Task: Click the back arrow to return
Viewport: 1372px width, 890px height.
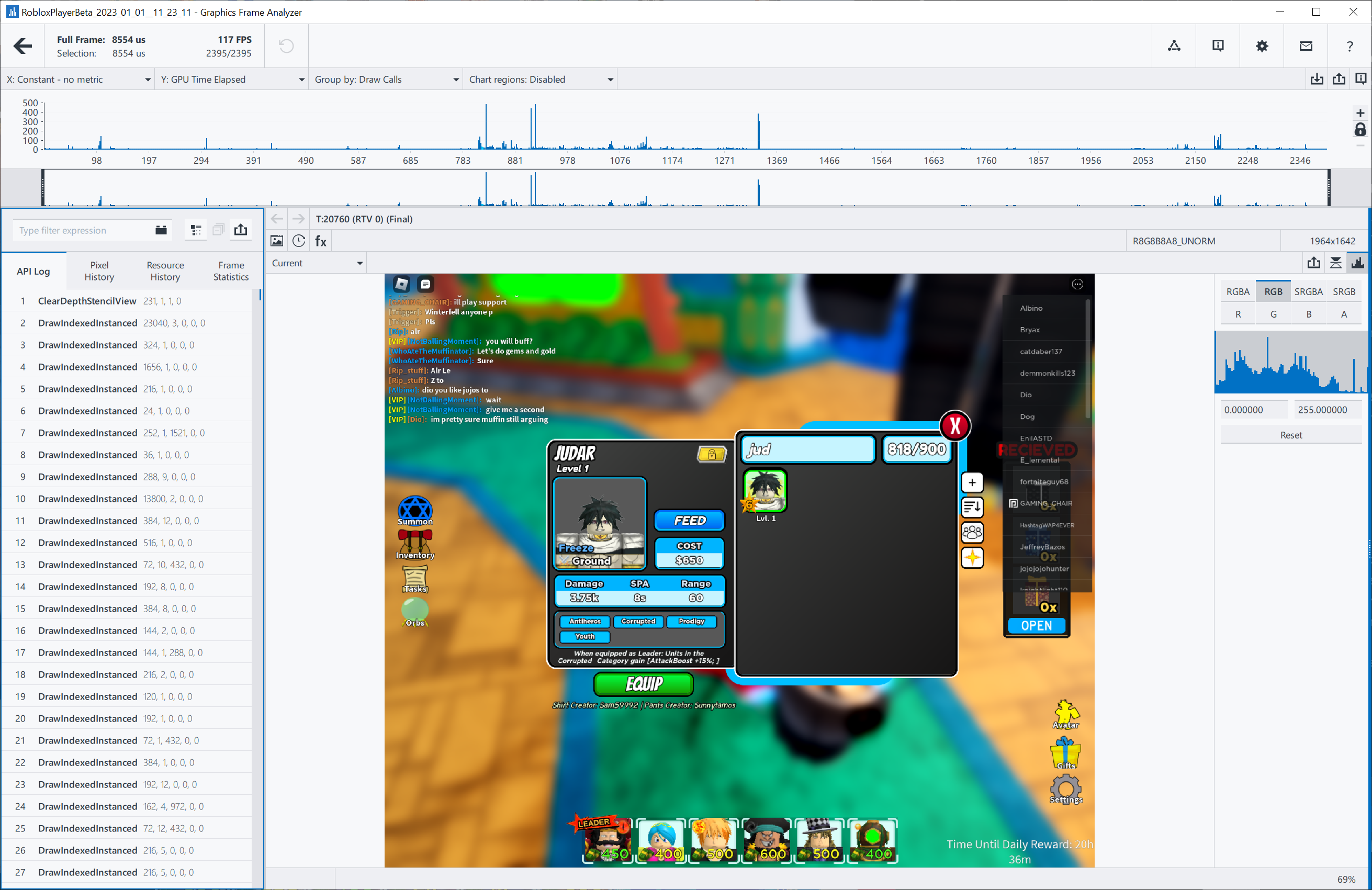Action: (x=23, y=46)
